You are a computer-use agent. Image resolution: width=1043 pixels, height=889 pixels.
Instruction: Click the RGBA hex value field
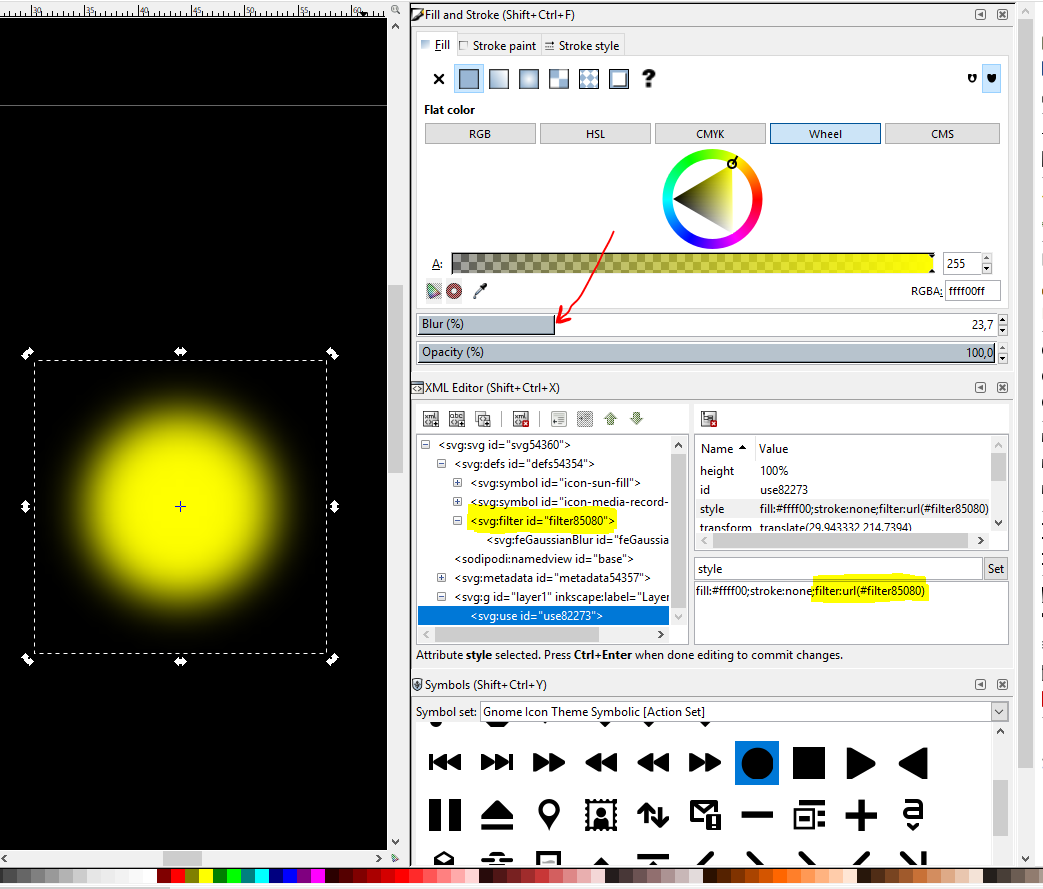pyautogui.click(x=972, y=291)
